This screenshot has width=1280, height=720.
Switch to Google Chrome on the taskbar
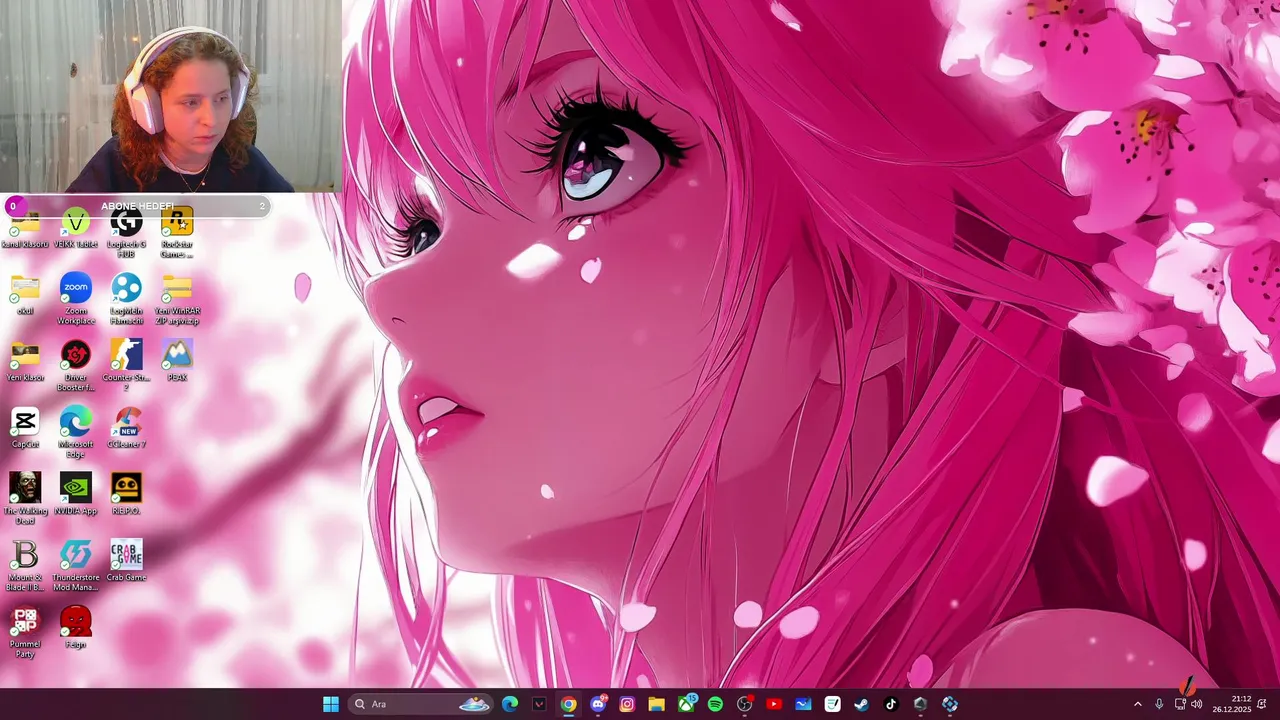click(x=568, y=704)
